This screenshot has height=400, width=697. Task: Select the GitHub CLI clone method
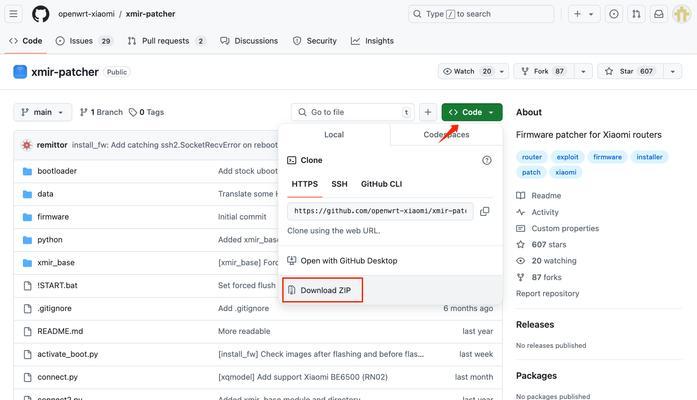(x=381, y=184)
